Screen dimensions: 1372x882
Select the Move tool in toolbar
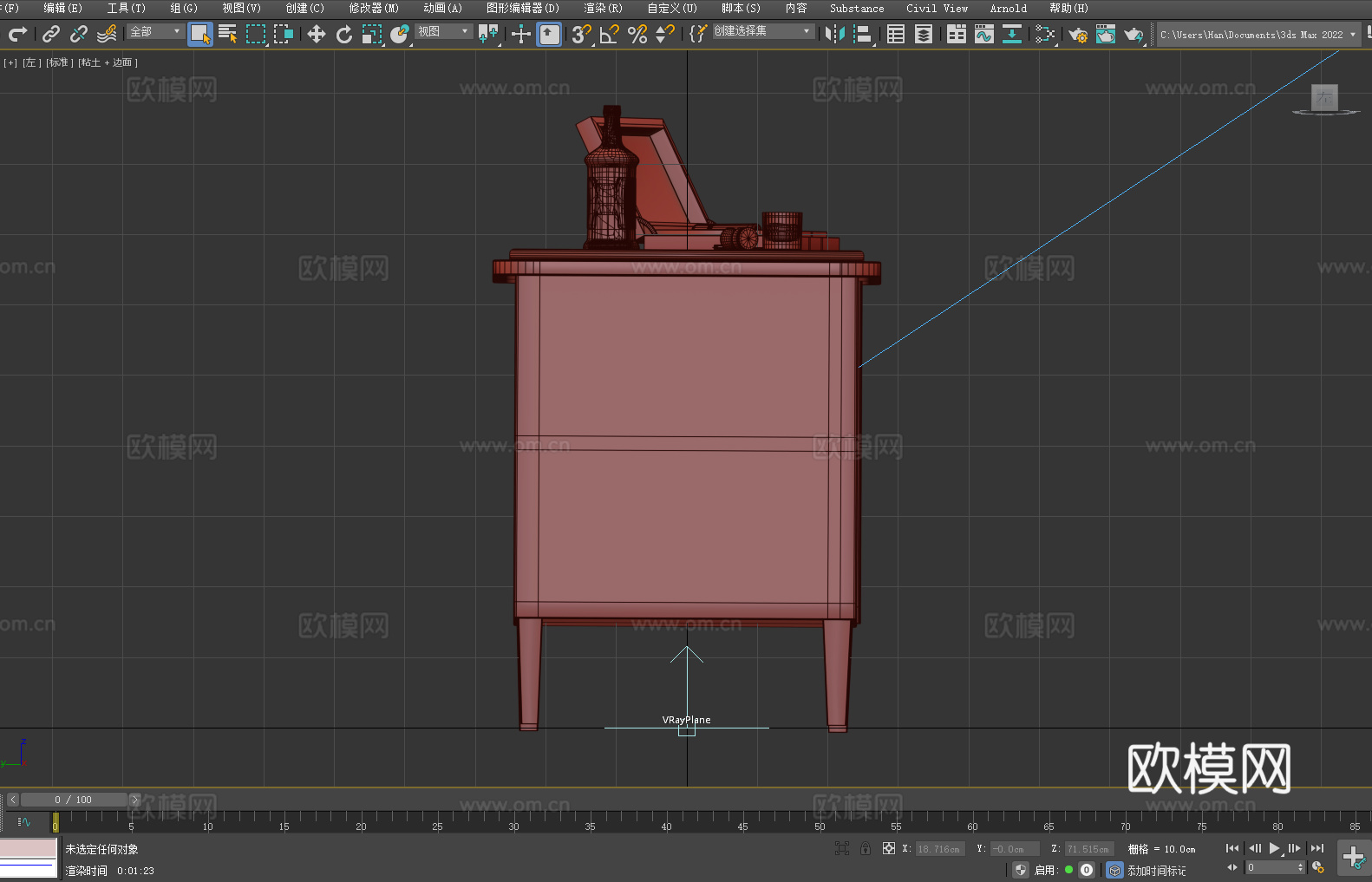317,34
